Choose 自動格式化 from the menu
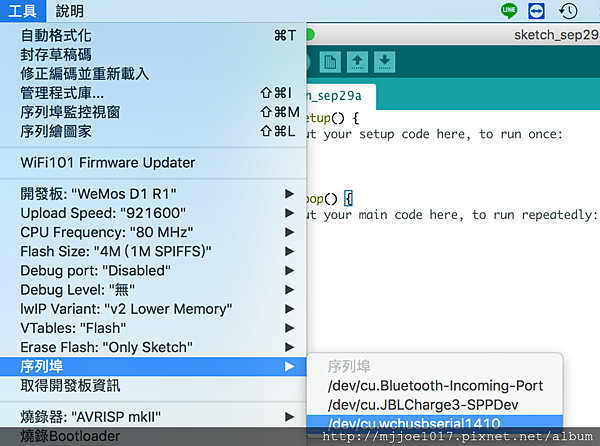This screenshot has height=446, width=600. pos(153,36)
